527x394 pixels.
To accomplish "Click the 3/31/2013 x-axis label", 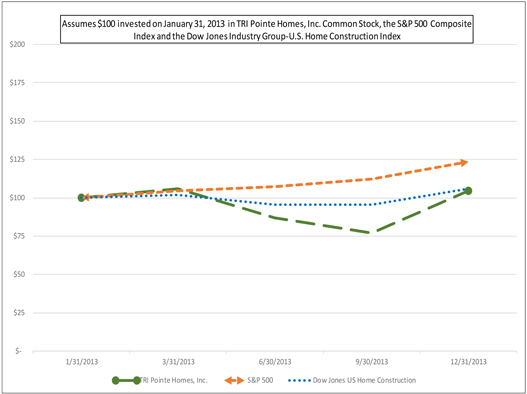I will 178,362.
